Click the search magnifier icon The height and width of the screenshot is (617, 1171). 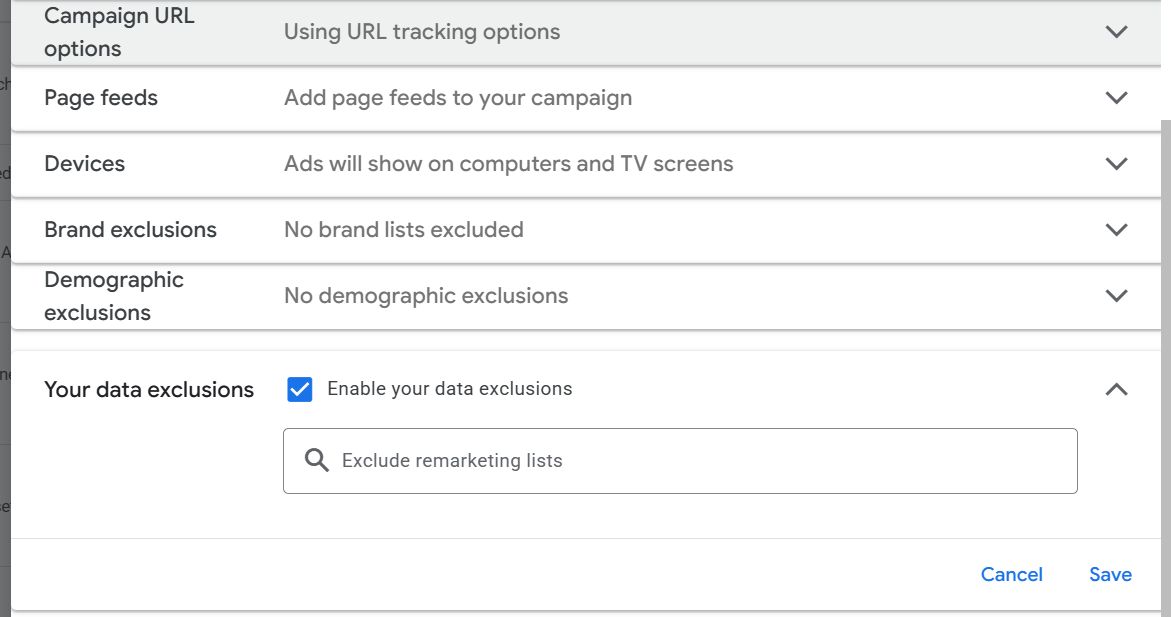pyautogui.click(x=317, y=459)
